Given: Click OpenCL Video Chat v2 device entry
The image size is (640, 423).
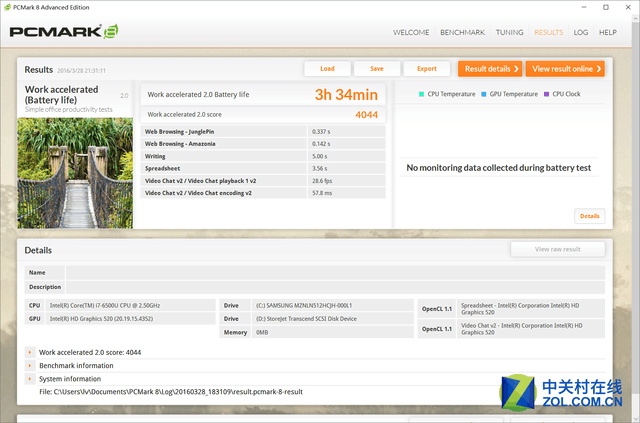Looking at the screenshot, I should [x=511, y=329].
